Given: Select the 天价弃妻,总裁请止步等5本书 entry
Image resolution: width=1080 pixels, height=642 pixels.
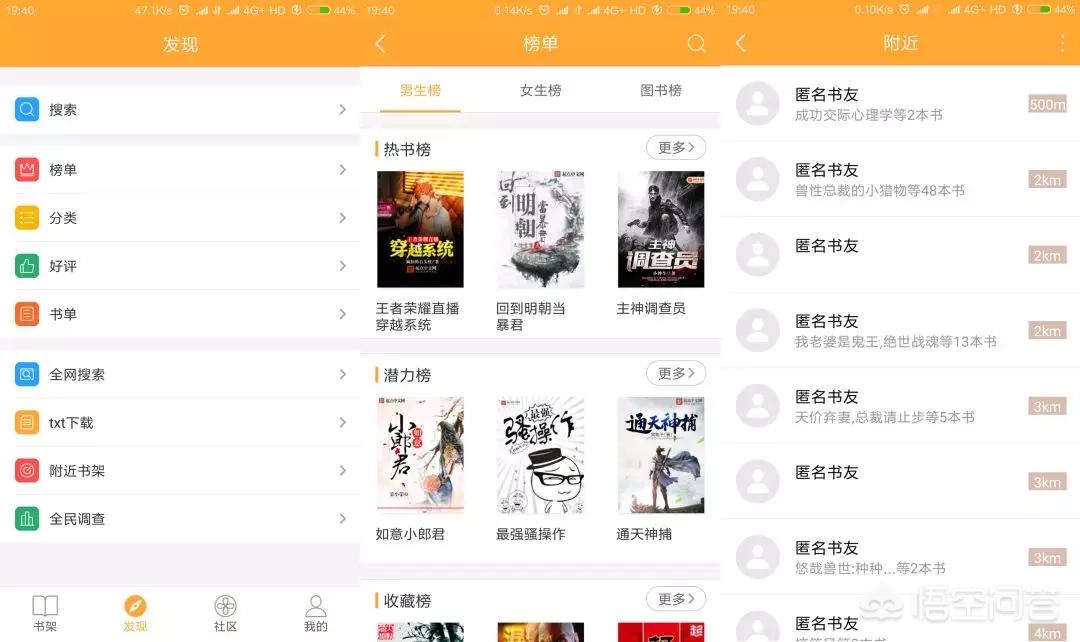Looking at the screenshot, I should click(900, 406).
